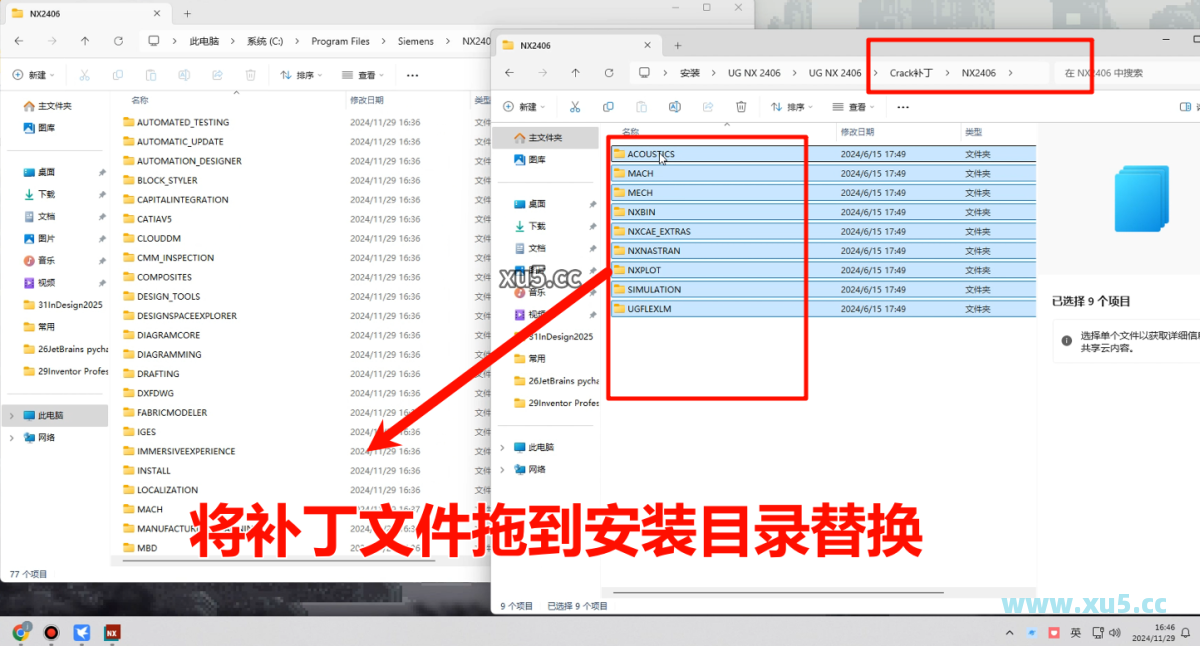Click the Cut scissors icon in Crack补丁 window
The width and height of the screenshot is (1200, 646).
574,107
